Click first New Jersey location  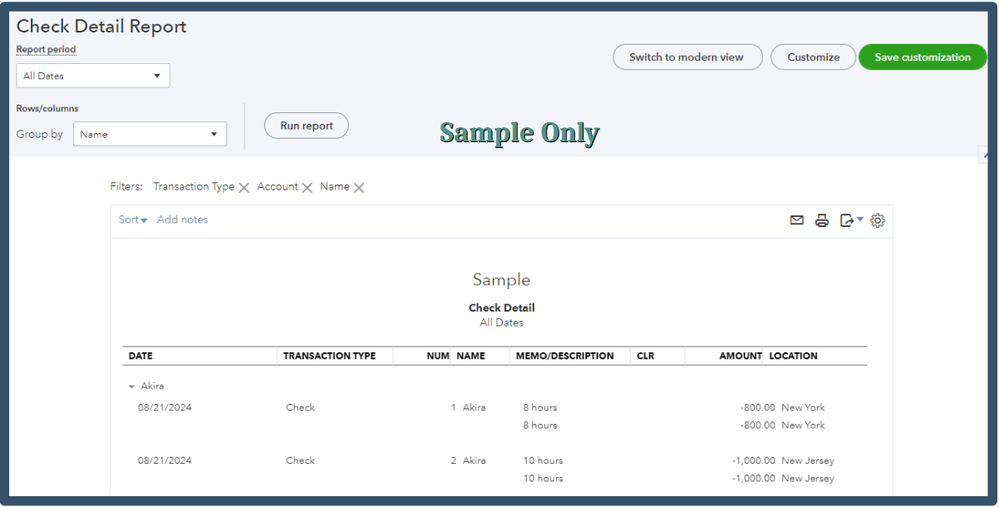pyautogui.click(x=808, y=461)
